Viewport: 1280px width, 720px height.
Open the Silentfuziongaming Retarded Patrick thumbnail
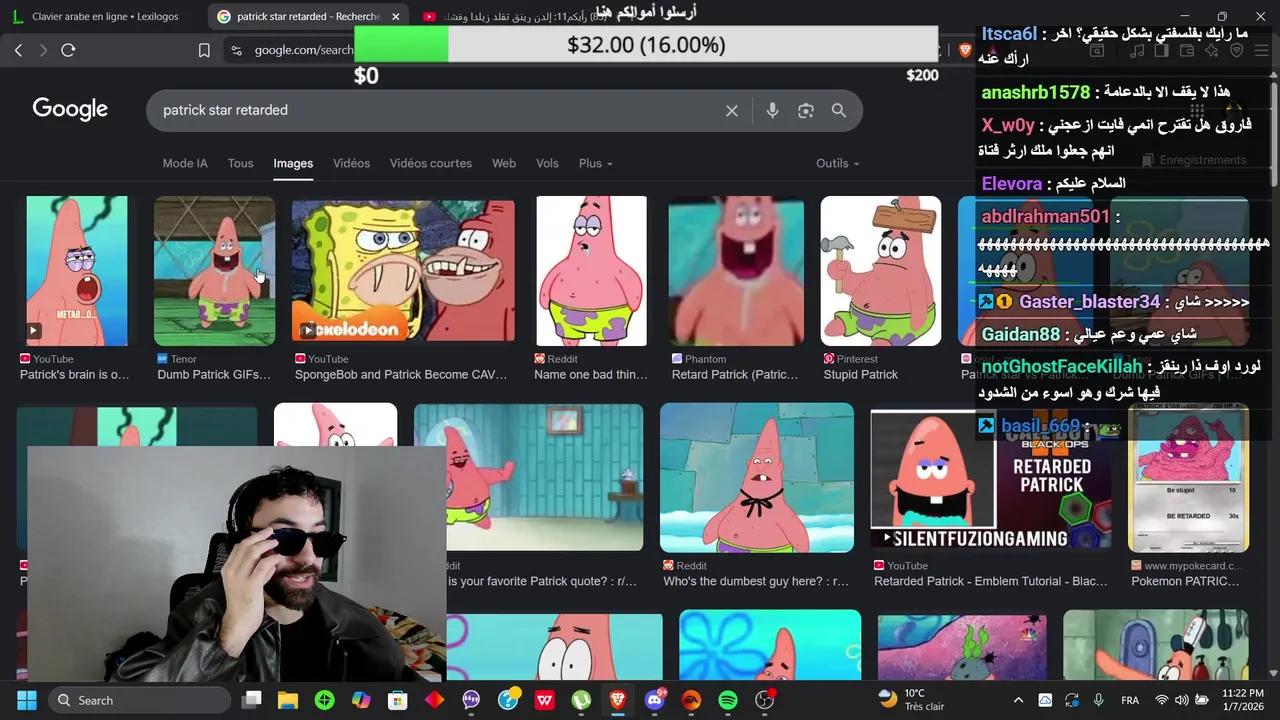(991, 479)
